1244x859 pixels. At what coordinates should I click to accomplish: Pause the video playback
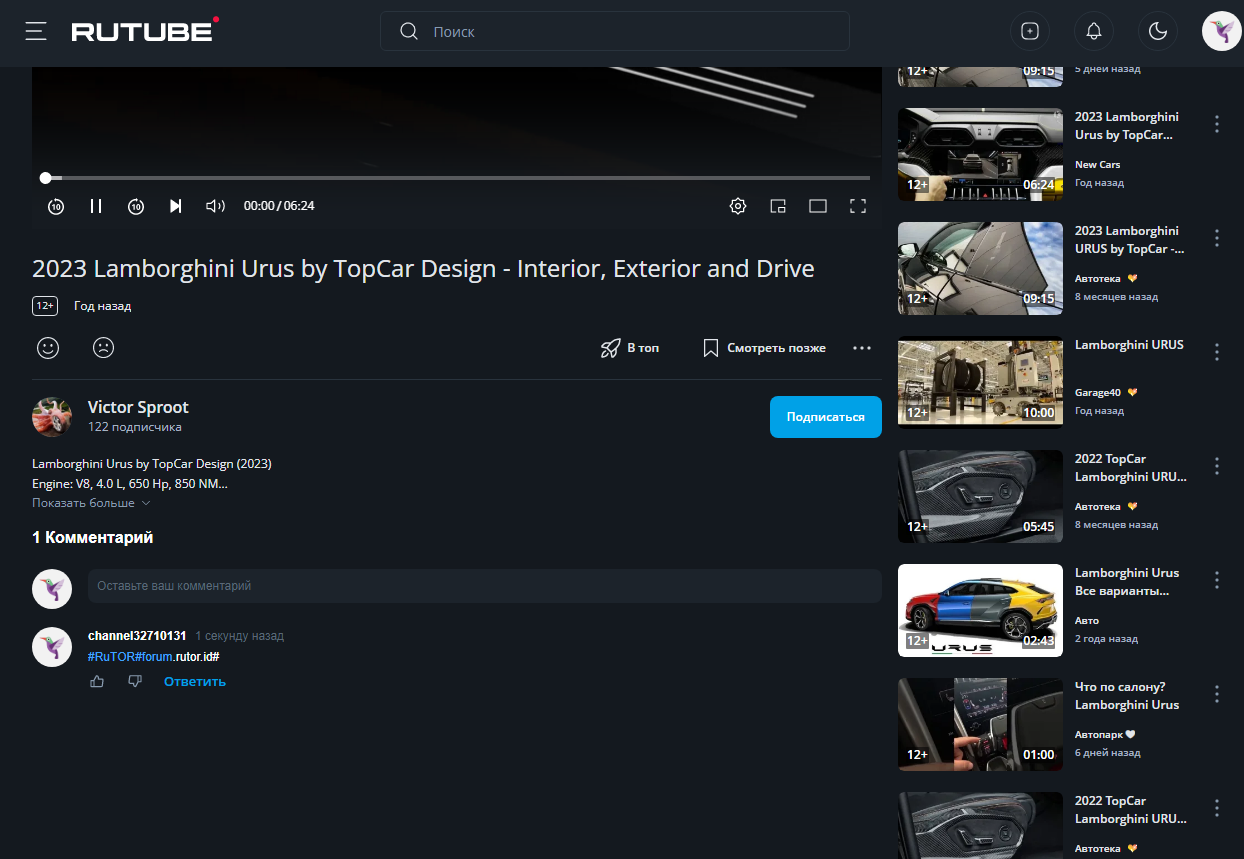[96, 206]
